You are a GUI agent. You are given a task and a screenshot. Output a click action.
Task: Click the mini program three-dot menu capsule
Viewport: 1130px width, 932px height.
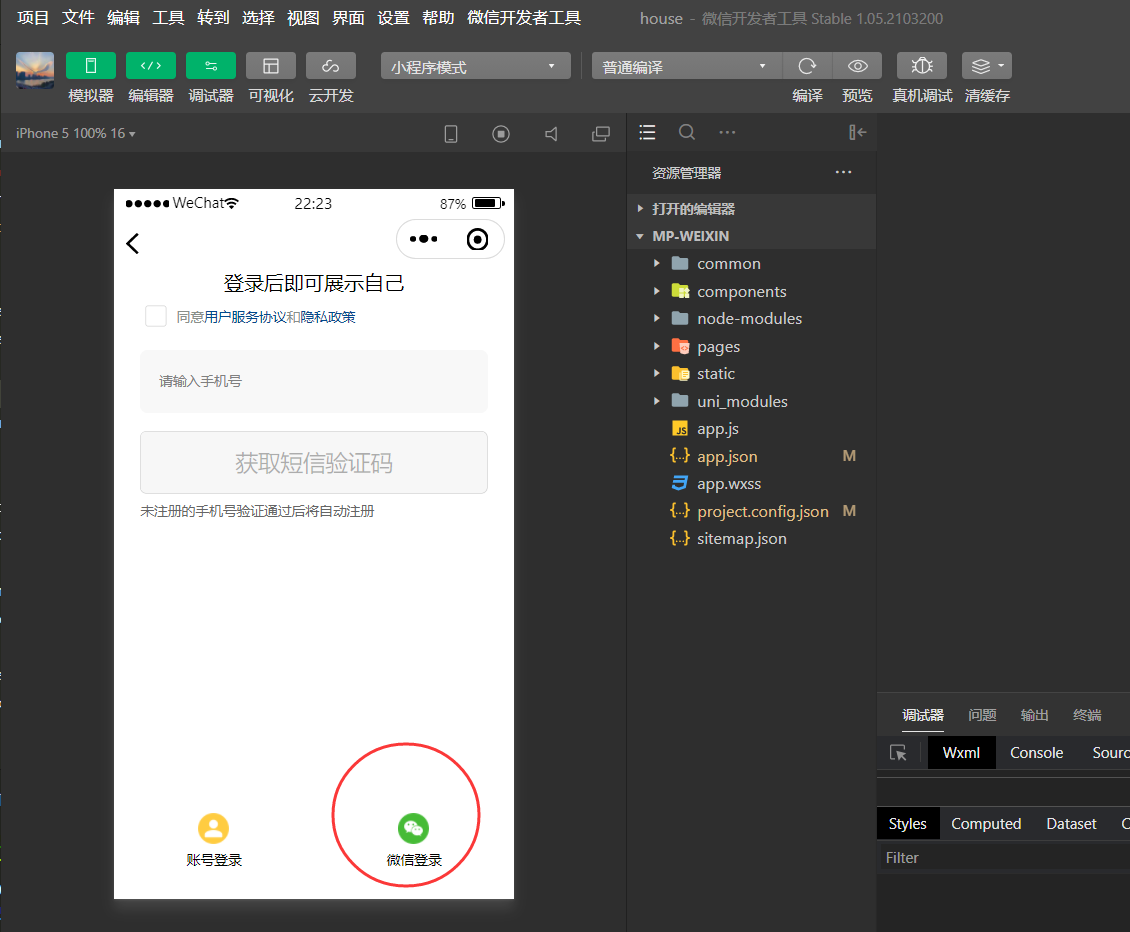(x=423, y=239)
